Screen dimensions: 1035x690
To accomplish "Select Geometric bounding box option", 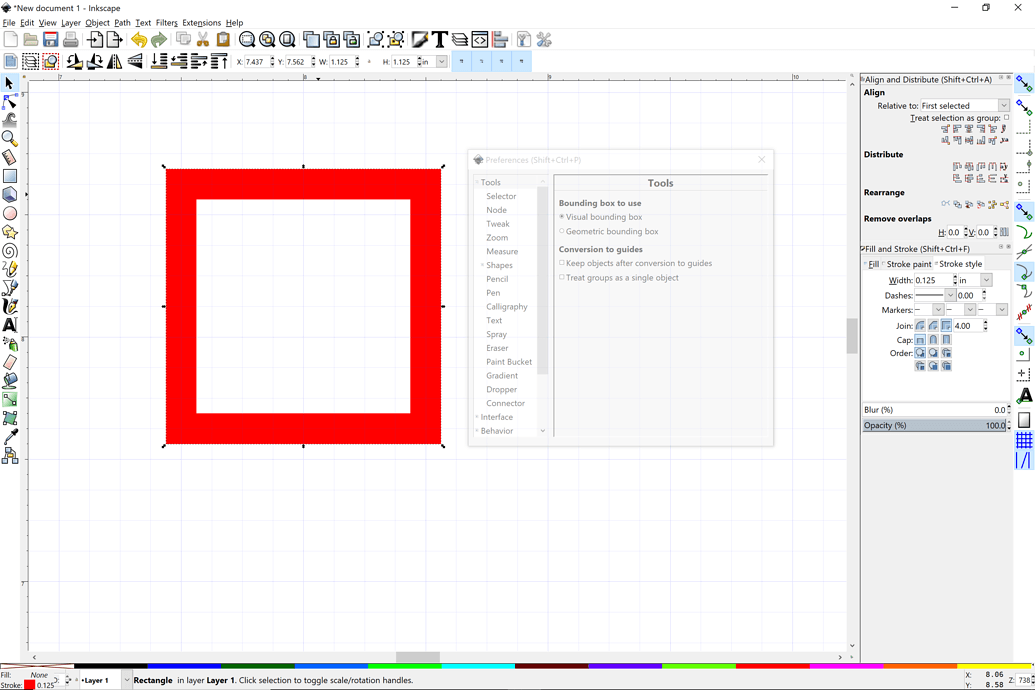I will [609, 232].
